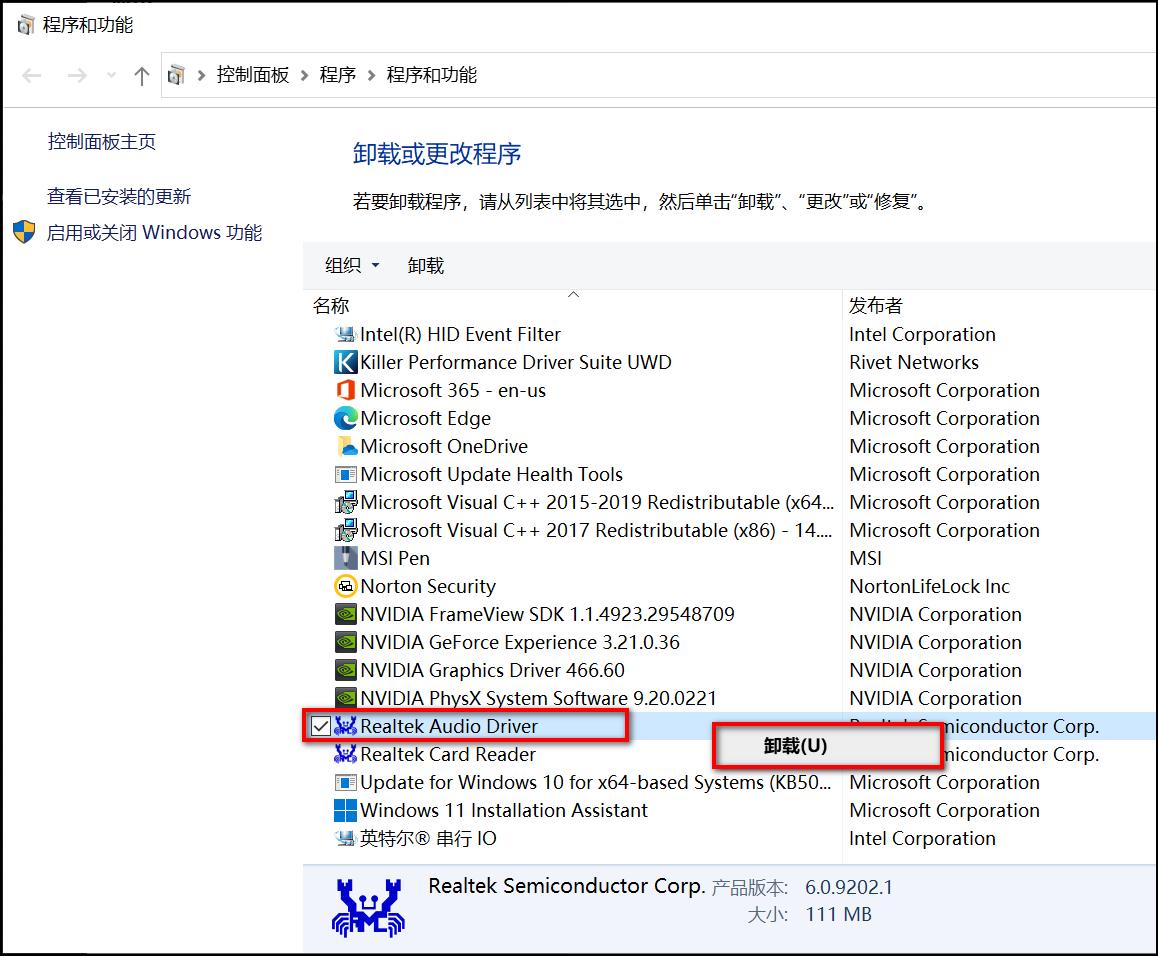
Task: Uncheck the Realtek Audio Driver checkbox
Action: pyautogui.click(x=322, y=726)
